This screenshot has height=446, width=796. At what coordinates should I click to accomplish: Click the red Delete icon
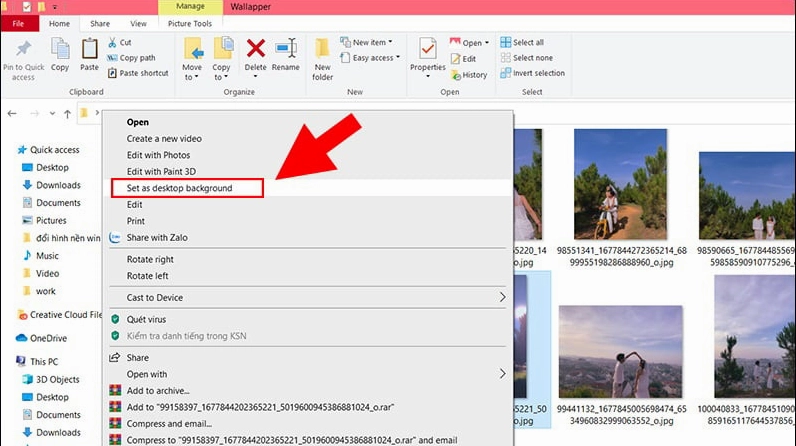tap(256, 49)
